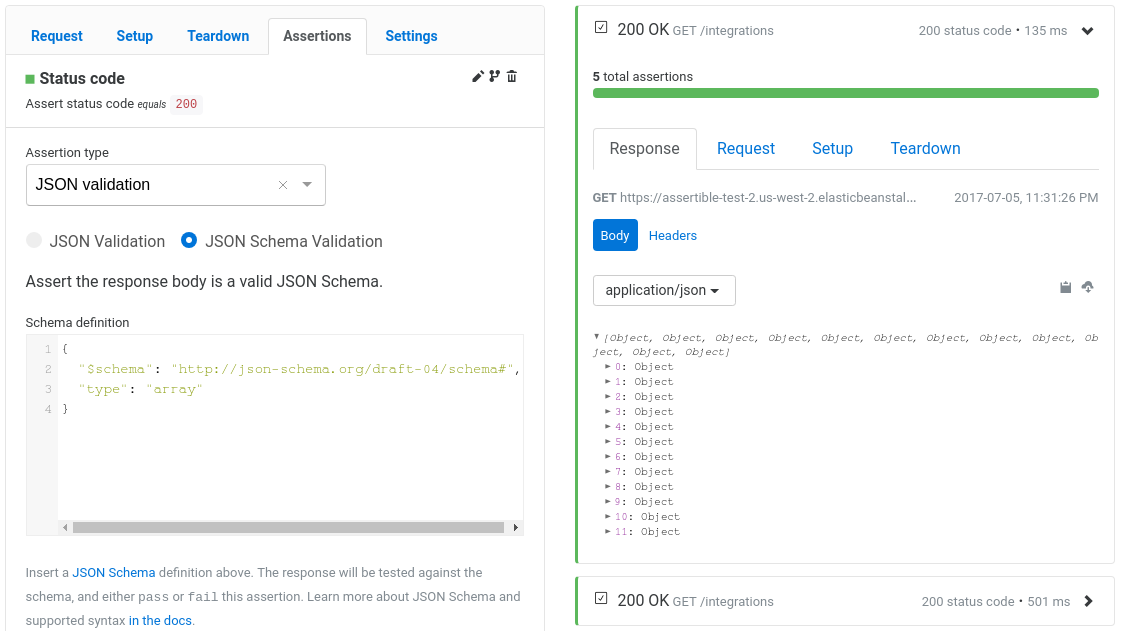Switch to the Teardown tab
Screen dimensions: 1122x631
218,36
